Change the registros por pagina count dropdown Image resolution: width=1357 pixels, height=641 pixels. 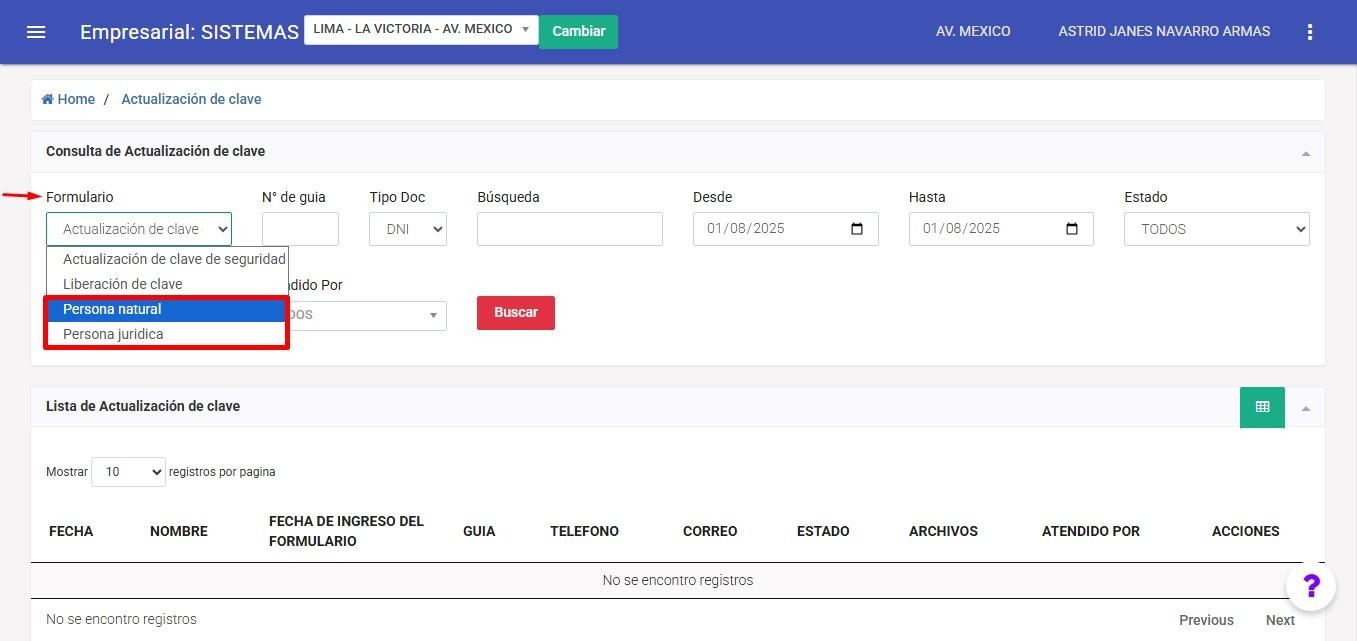click(x=128, y=472)
